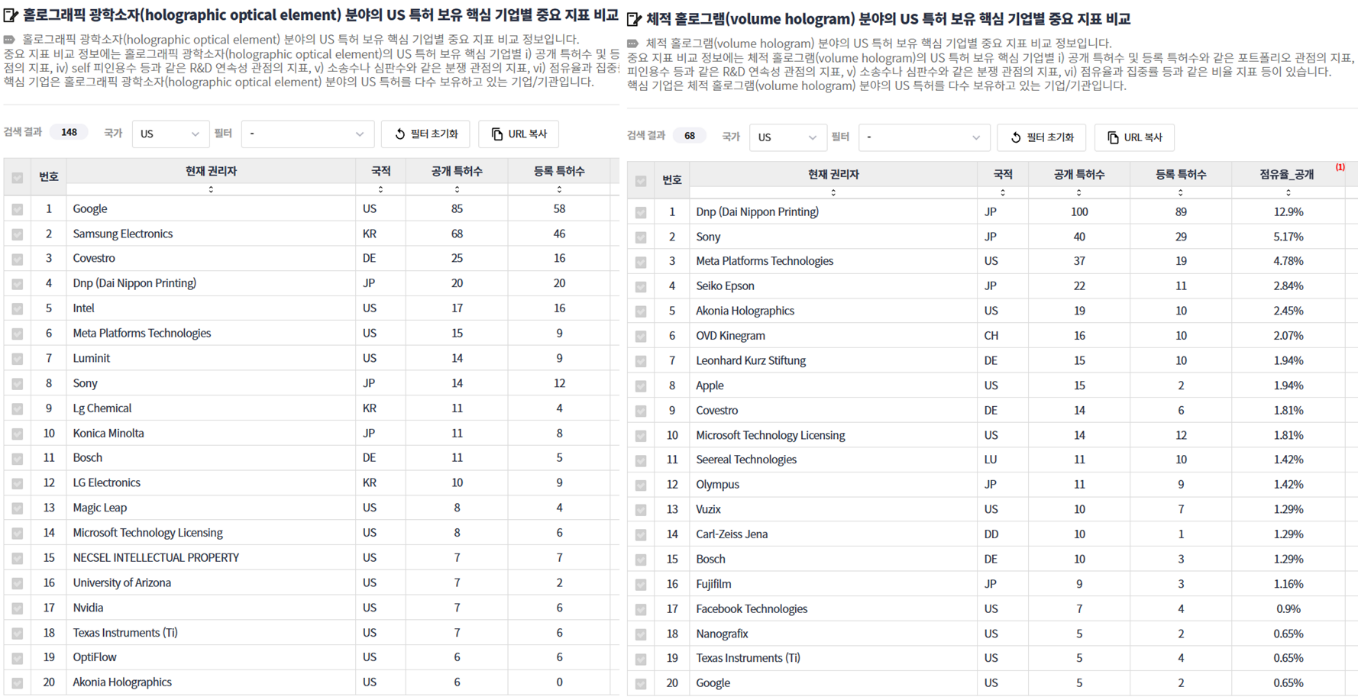Open the right 국가 US dropdown
This screenshot has width=1358, height=700.
tap(787, 137)
